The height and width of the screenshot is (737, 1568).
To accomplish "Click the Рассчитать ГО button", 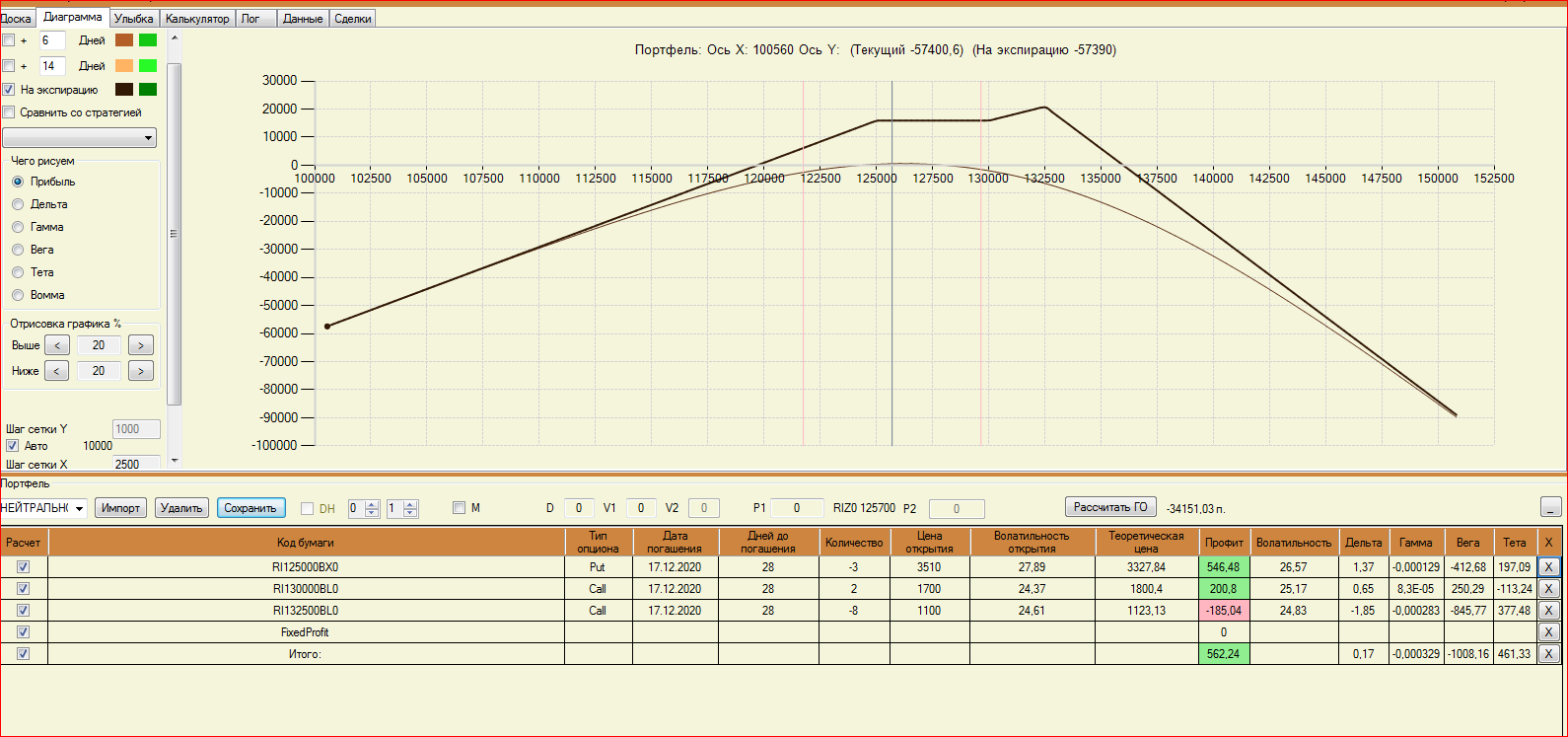I will point(1110,507).
